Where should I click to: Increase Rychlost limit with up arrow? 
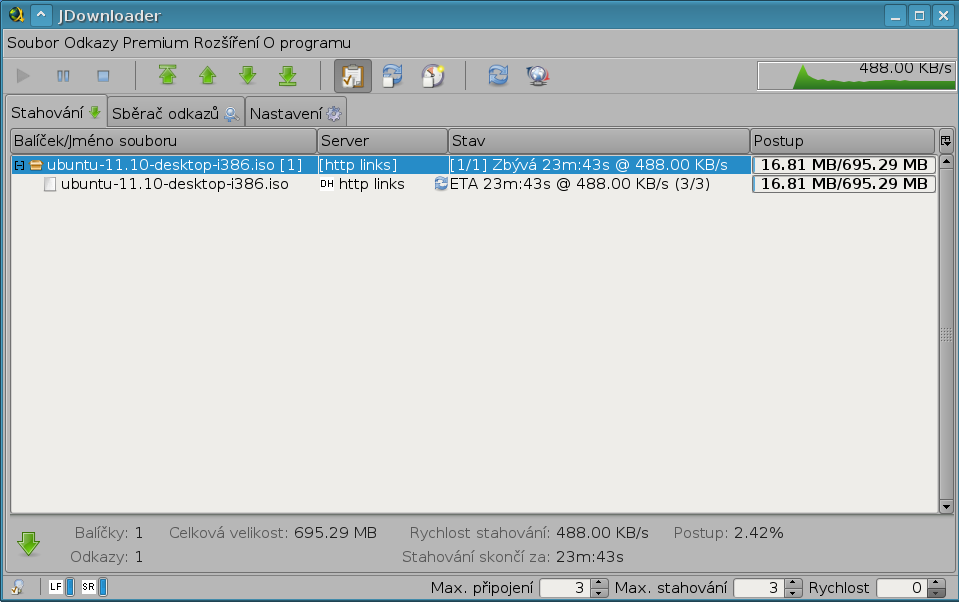coord(936,584)
